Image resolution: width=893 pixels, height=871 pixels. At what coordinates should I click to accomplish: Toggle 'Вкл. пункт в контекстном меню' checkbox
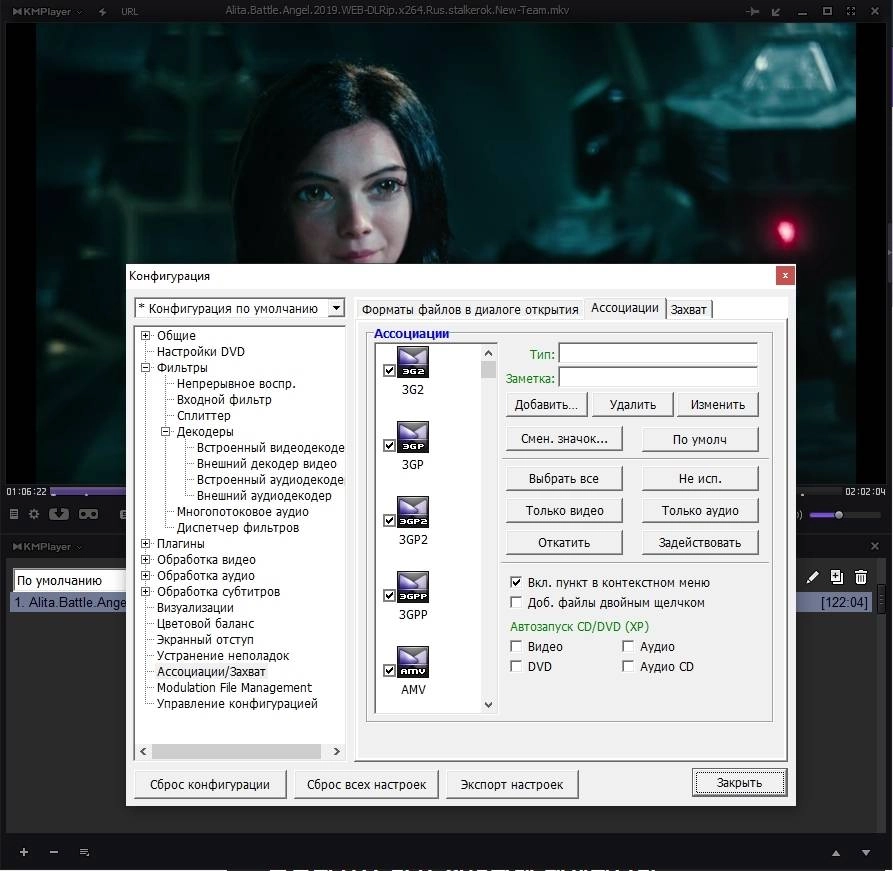(x=516, y=582)
